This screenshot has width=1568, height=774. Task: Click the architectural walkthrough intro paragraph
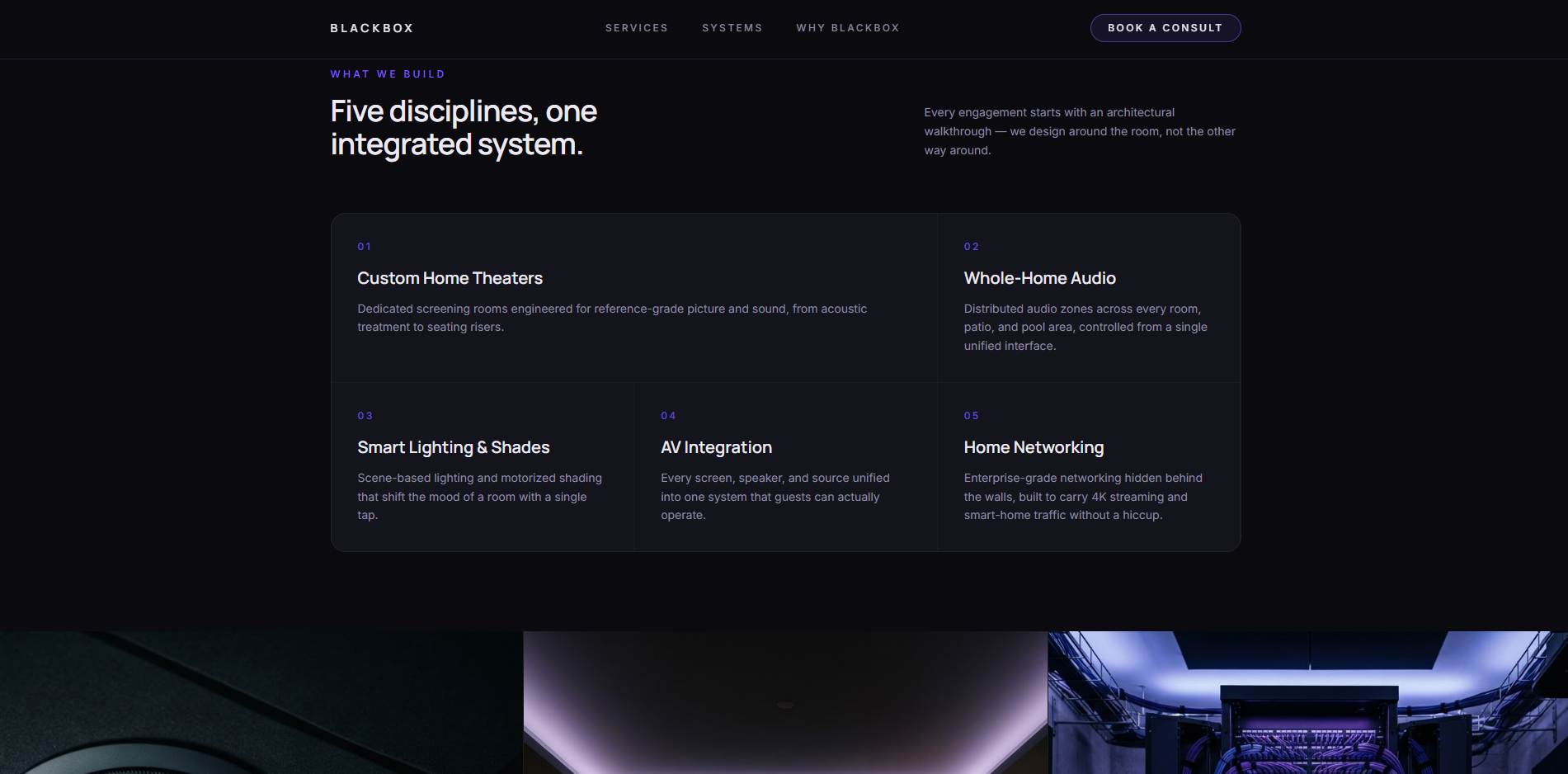[x=1080, y=131]
